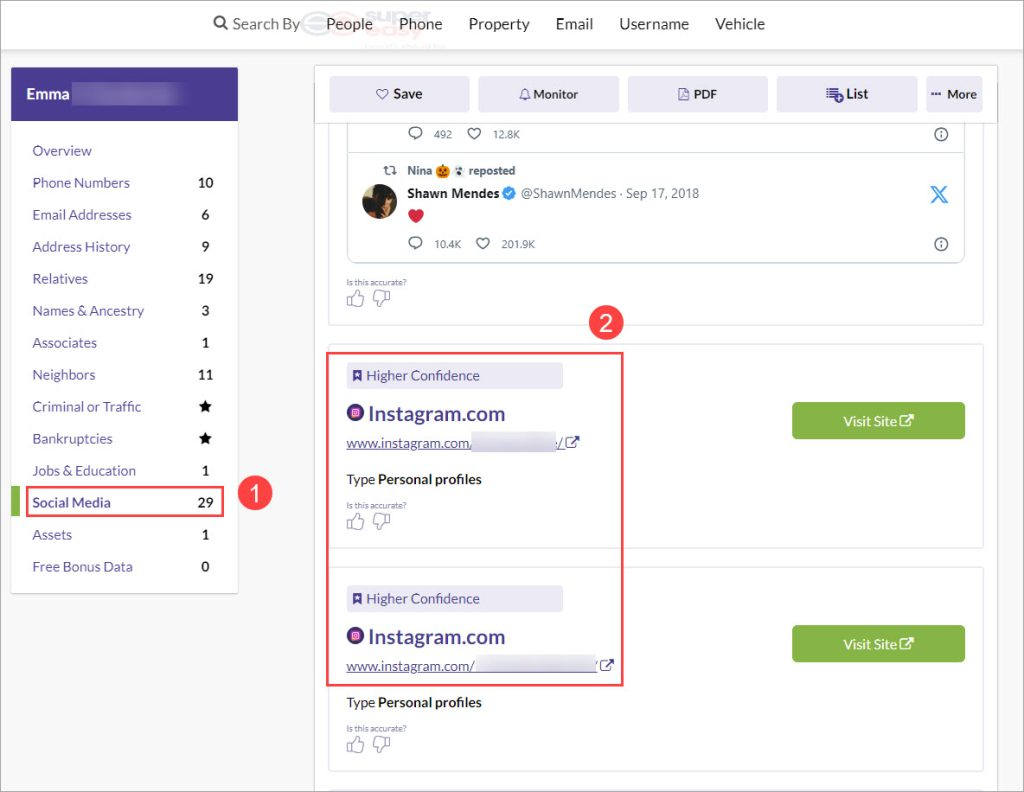The width and height of the screenshot is (1024, 792).
Task: Thumbs down the second Instagram result
Action: (x=381, y=745)
